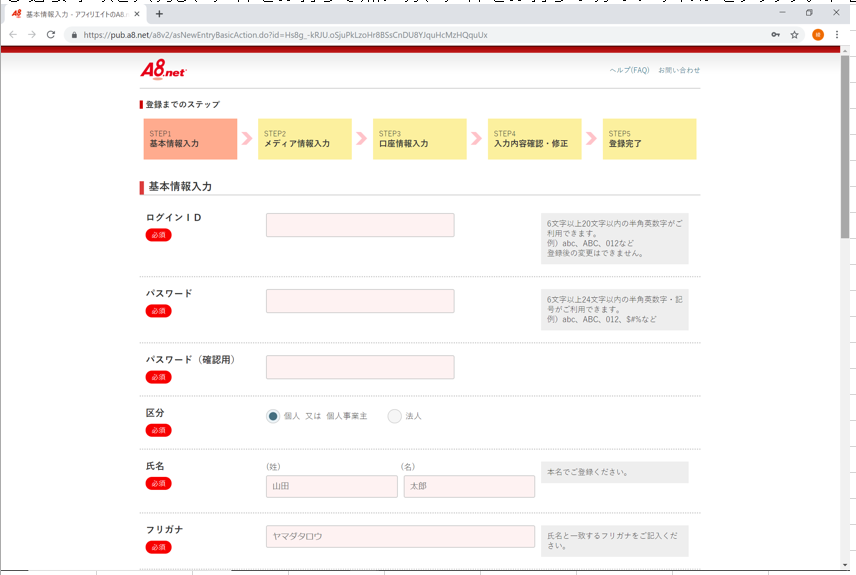Click scrollbar up arrow

[845, 51]
